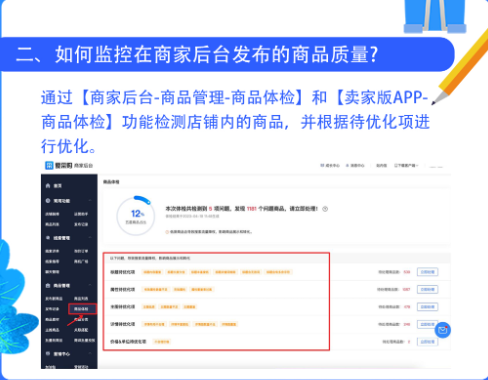
Task: Click the 主图待优化项 row label
Action: click(x=123, y=307)
